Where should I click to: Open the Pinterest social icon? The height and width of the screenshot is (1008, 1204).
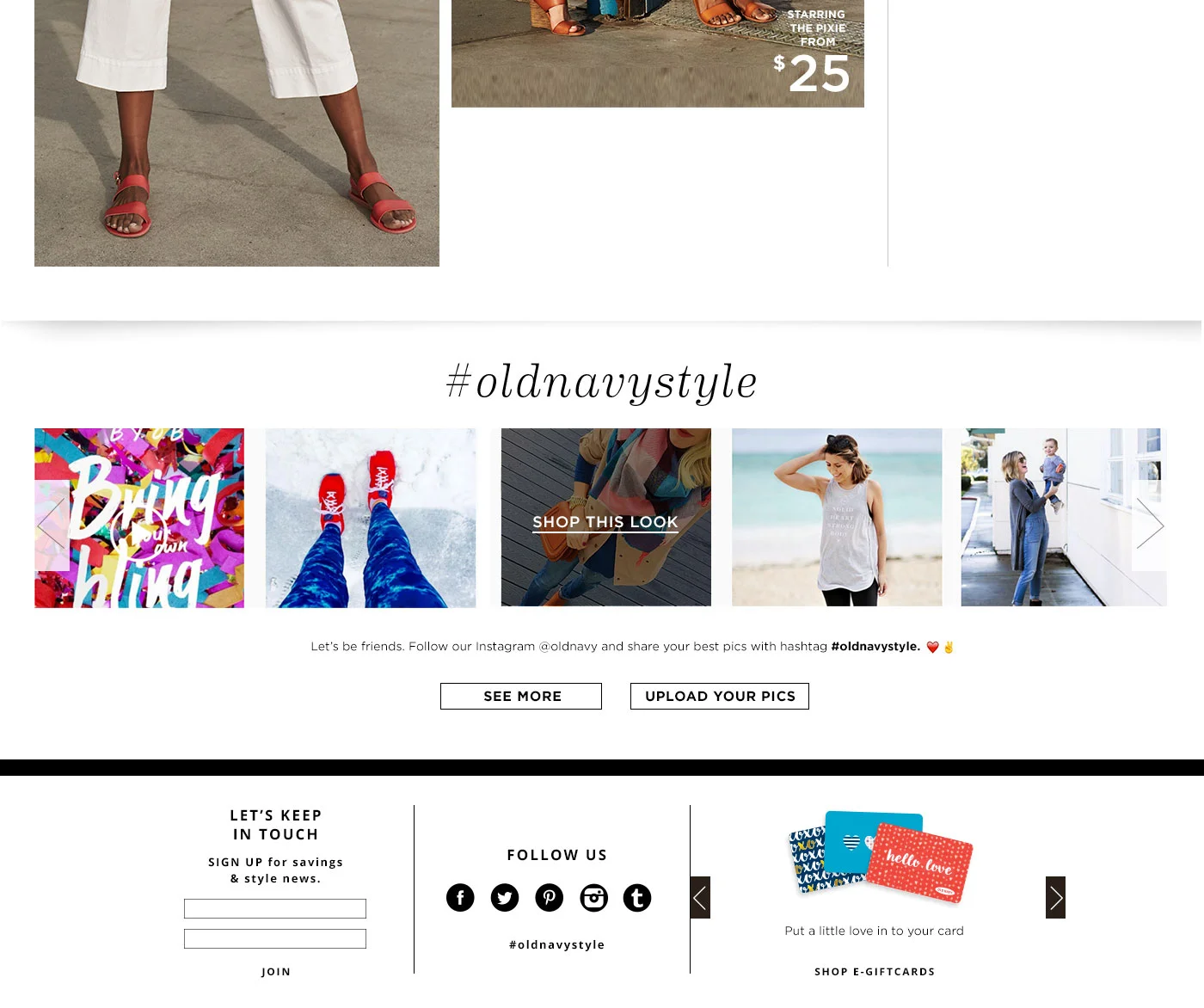click(550, 898)
